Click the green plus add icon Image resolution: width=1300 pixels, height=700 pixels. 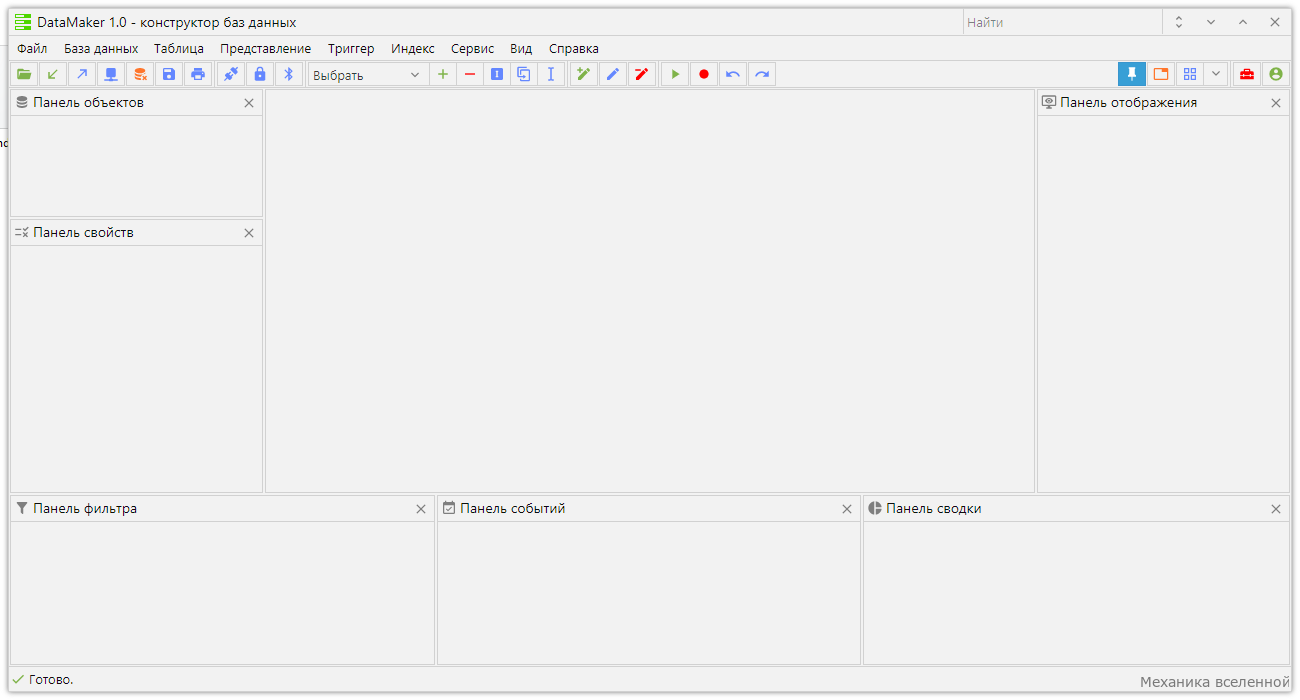pyautogui.click(x=443, y=74)
